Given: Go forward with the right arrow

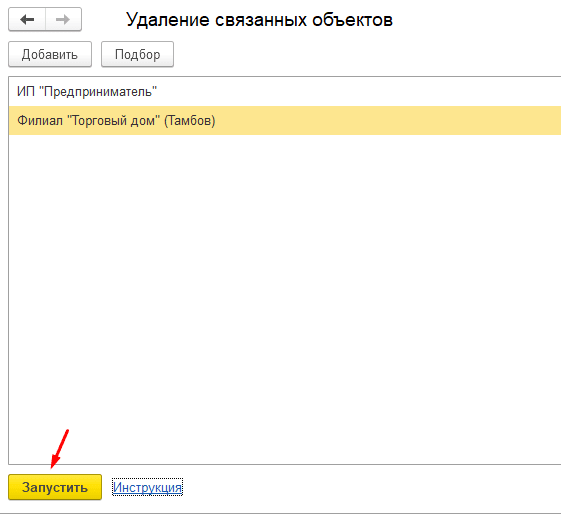Looking at the screenshot, I should pos(63,19).
